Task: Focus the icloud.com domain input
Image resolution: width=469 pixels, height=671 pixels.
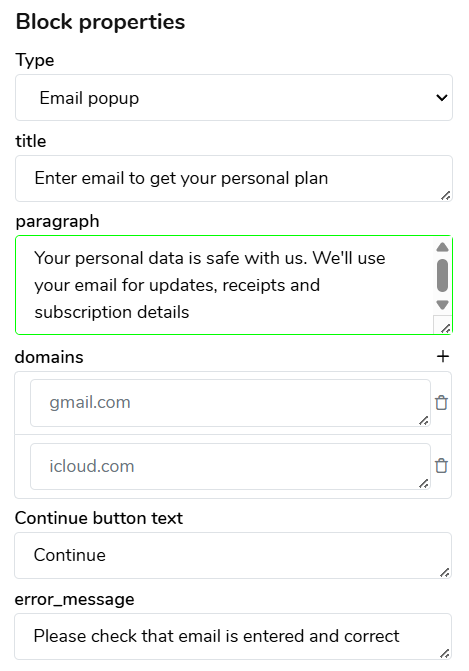Action: coord(230,466)
